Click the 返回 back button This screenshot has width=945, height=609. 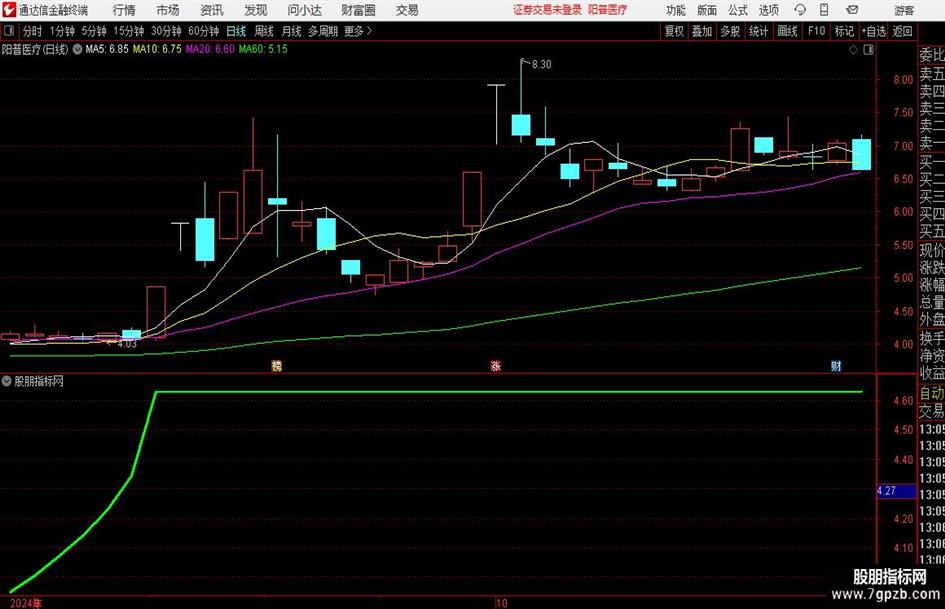pos(902,31)
